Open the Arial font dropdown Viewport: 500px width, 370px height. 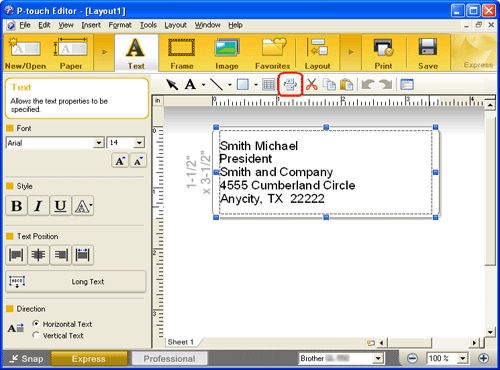pos(99,143)
